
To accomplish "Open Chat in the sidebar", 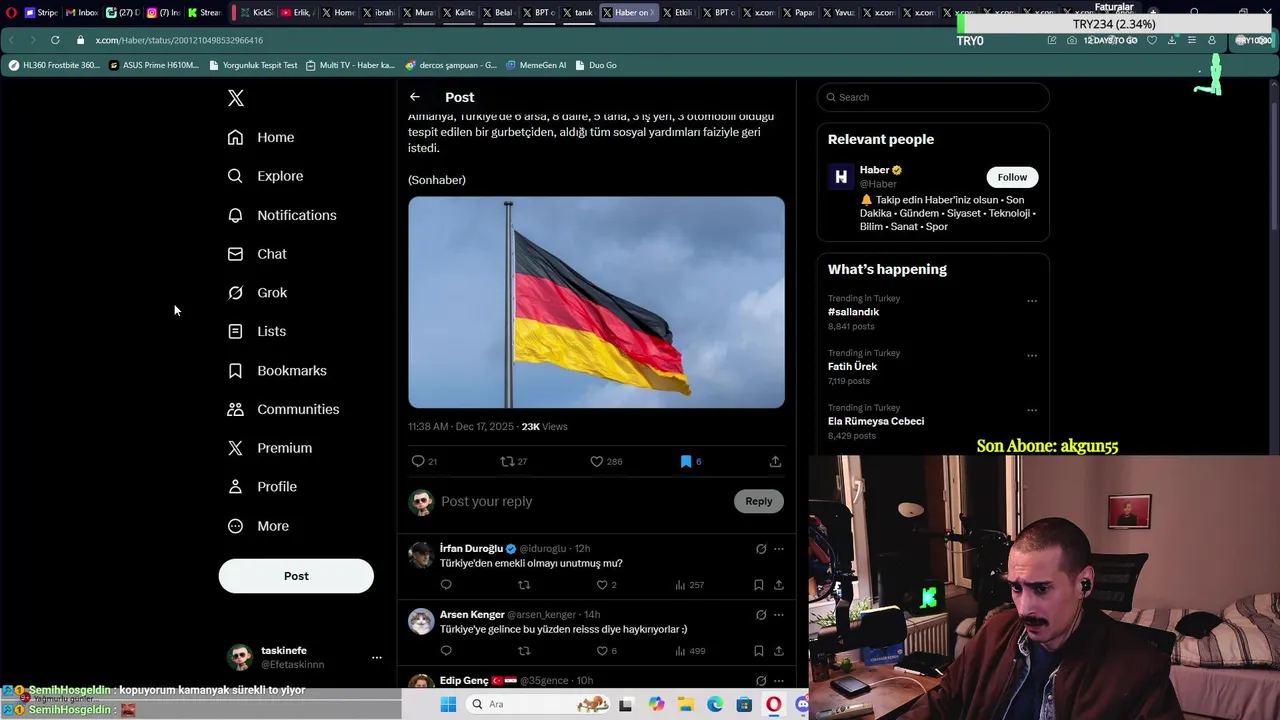I will coord(257,254).
